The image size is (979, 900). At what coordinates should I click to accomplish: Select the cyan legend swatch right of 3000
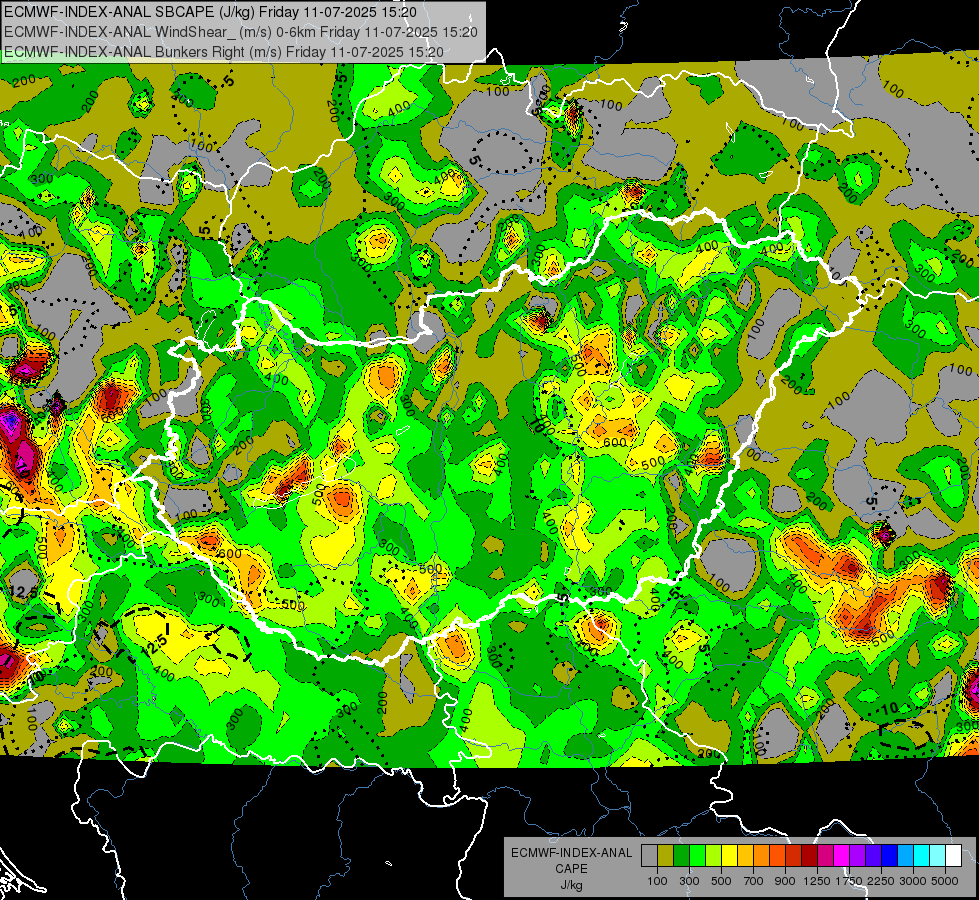pyautogui.click(x=922, y=856)
